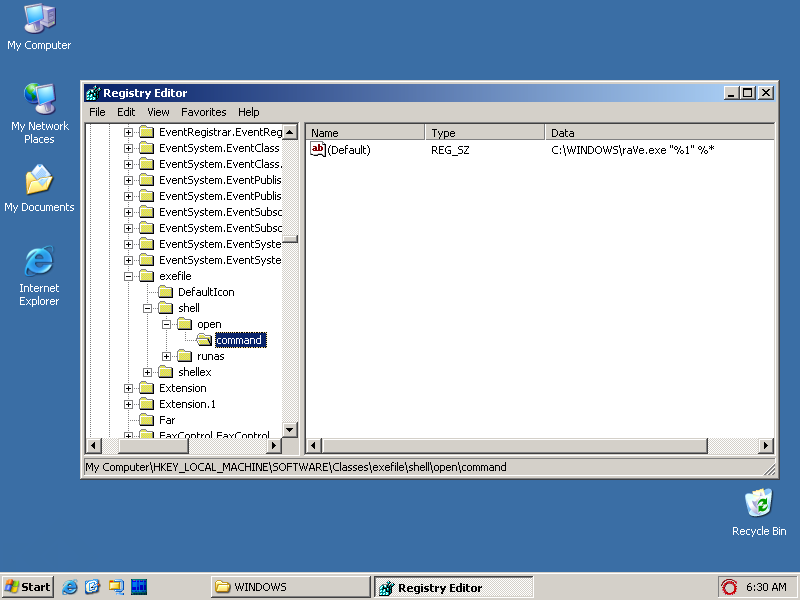The height and width of the screenshot is (600, 800).
Task: Click the open-folder icon beside command
Action: [x=204, y=340]
